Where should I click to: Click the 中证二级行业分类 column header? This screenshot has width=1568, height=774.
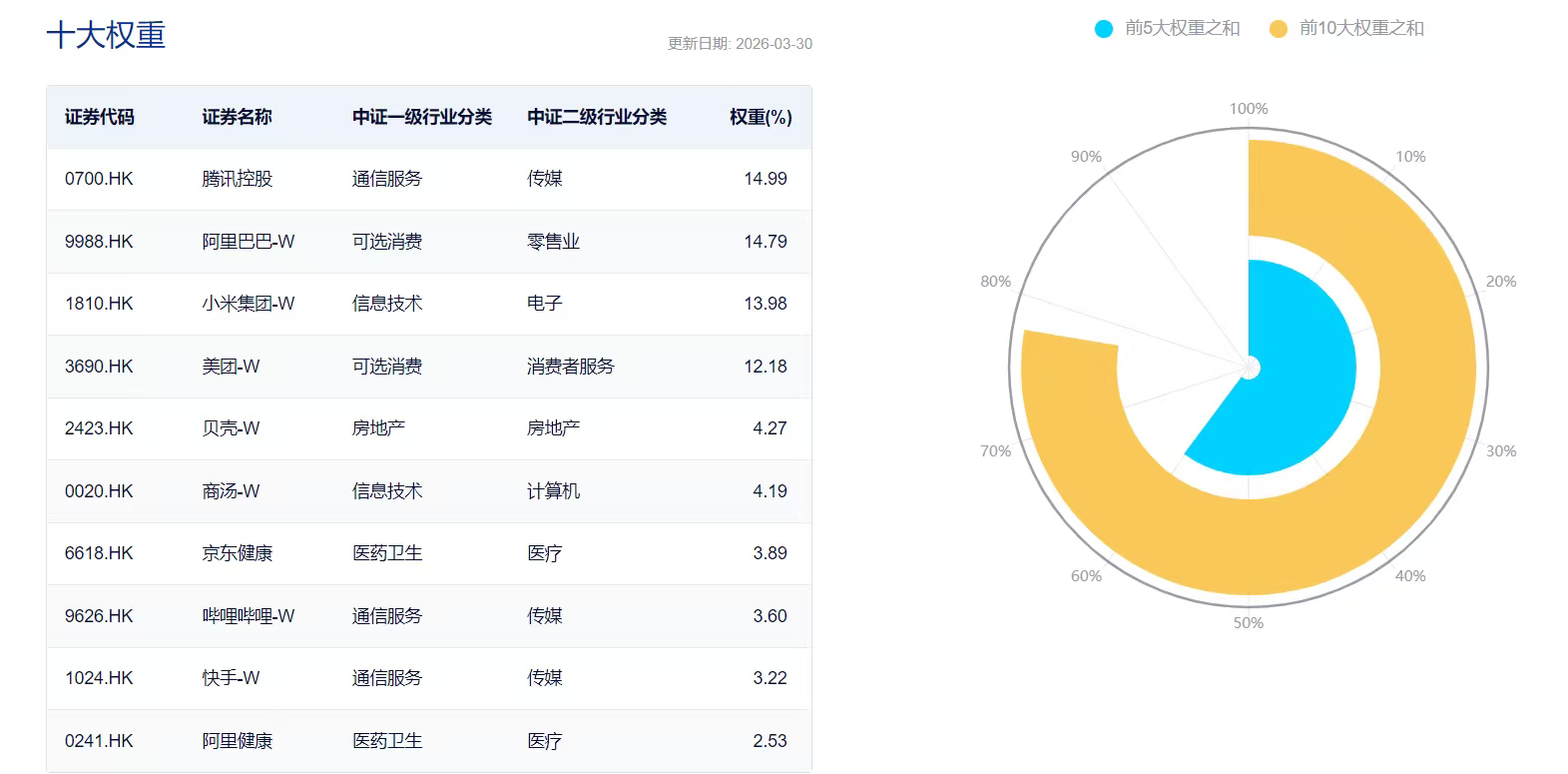tap(597, 117)
